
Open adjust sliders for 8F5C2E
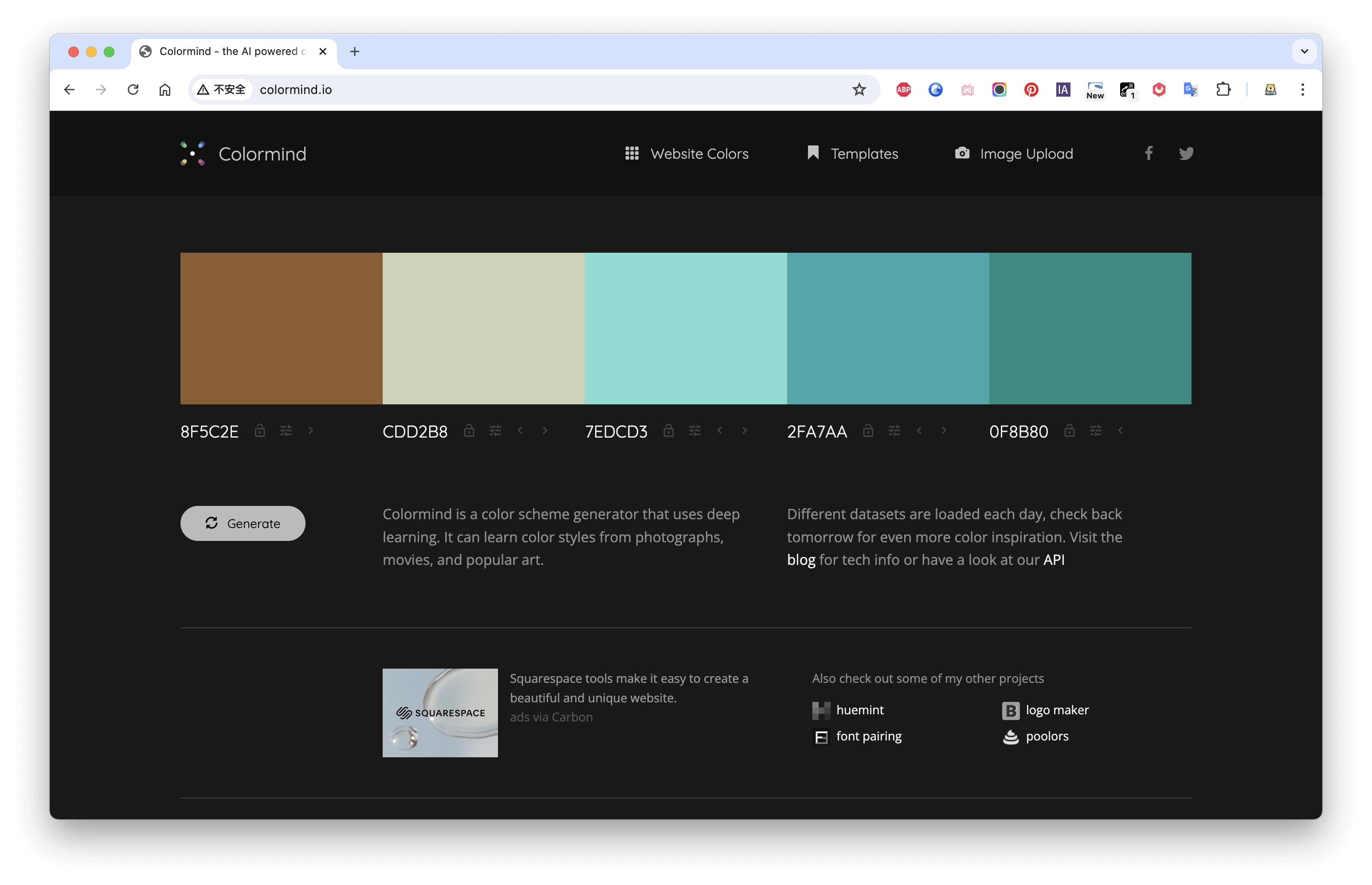(x=286, y=431)
